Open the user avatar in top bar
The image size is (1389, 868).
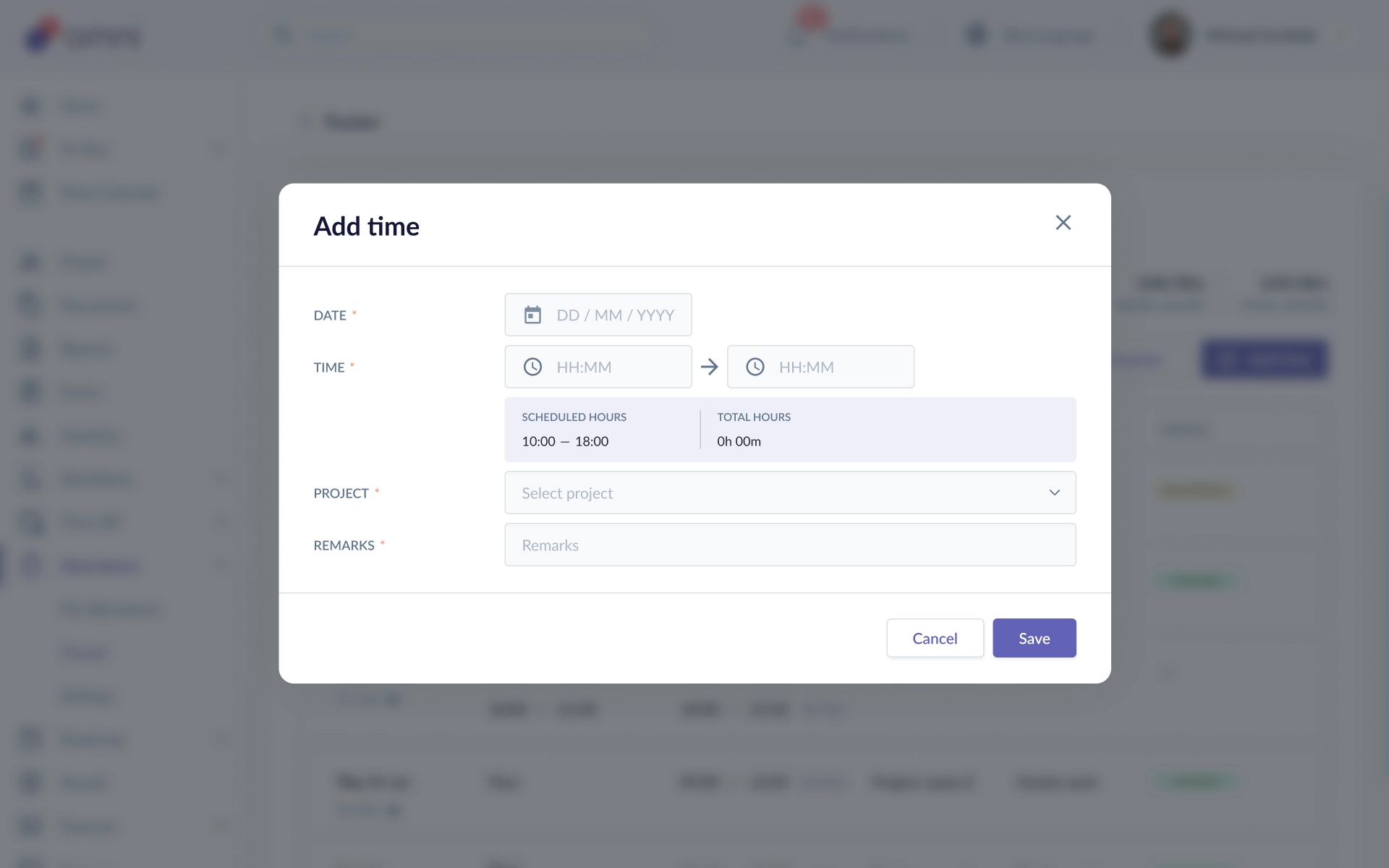[1170, 35]
